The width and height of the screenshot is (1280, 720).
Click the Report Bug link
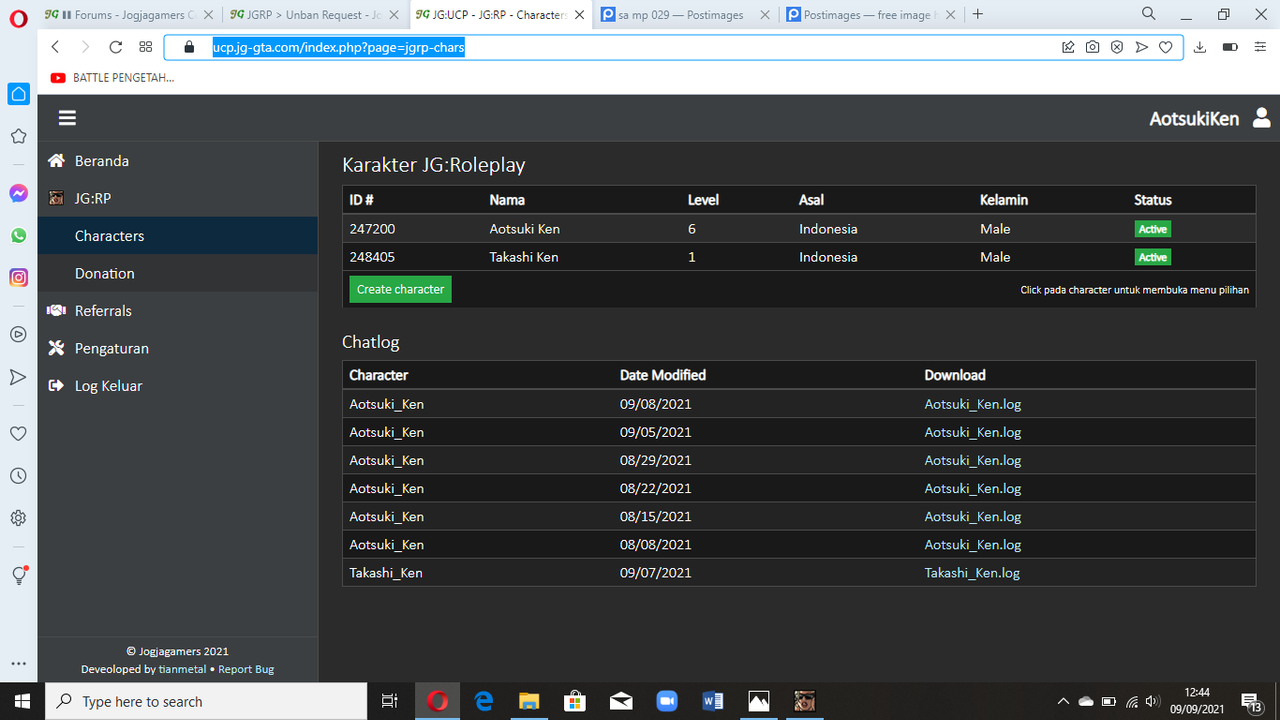tap(246, 669)
